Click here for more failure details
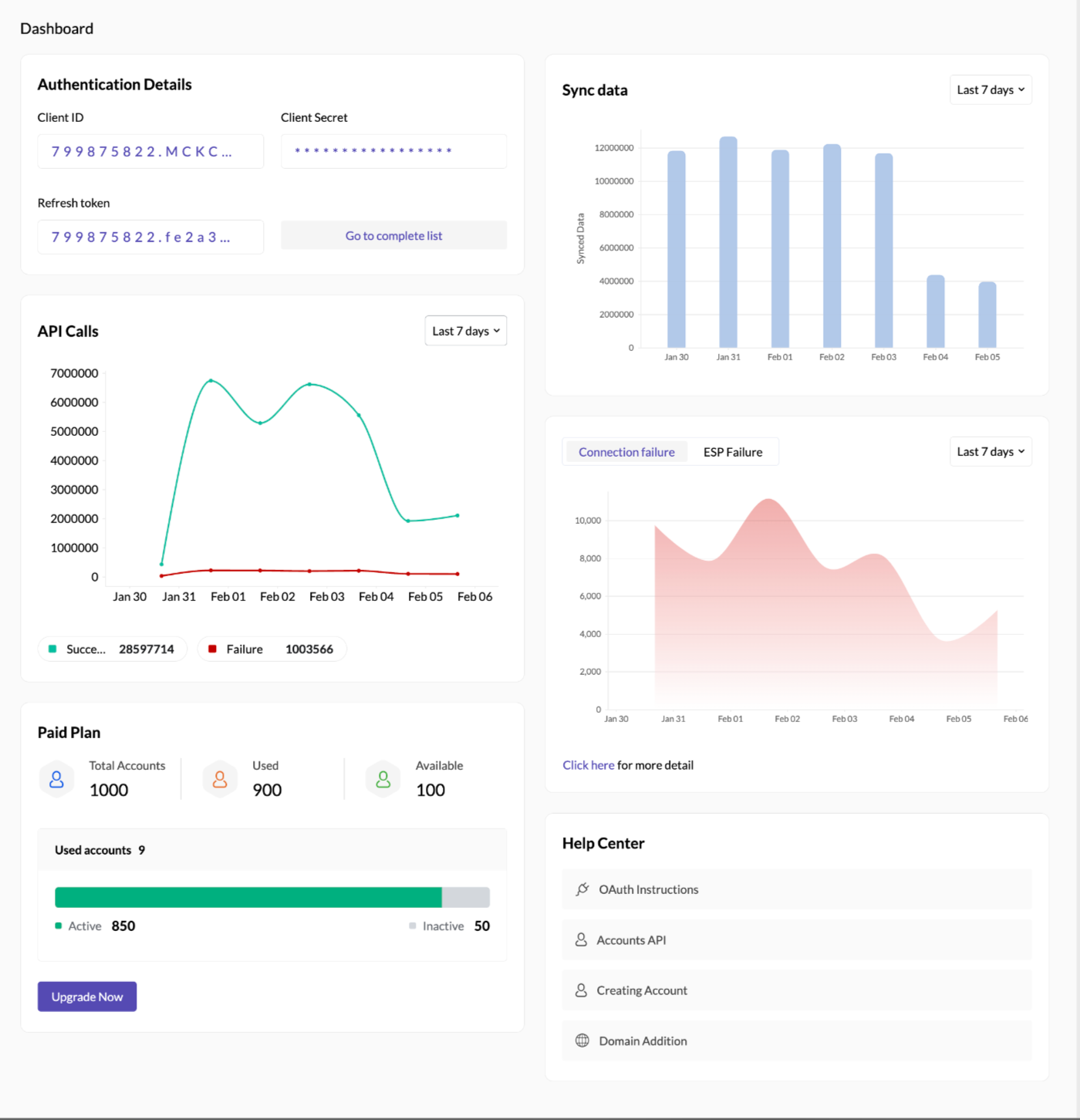This screenshot has width=1080, height=1120. (x=588, y=764)
